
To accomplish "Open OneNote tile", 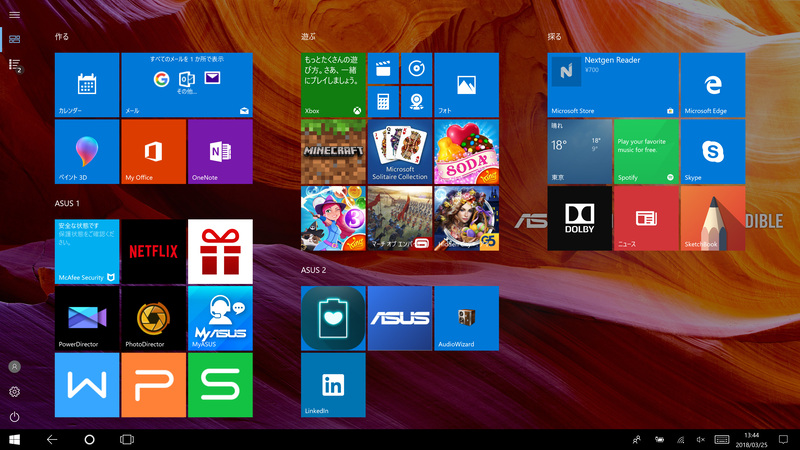I will coord(220,152).
